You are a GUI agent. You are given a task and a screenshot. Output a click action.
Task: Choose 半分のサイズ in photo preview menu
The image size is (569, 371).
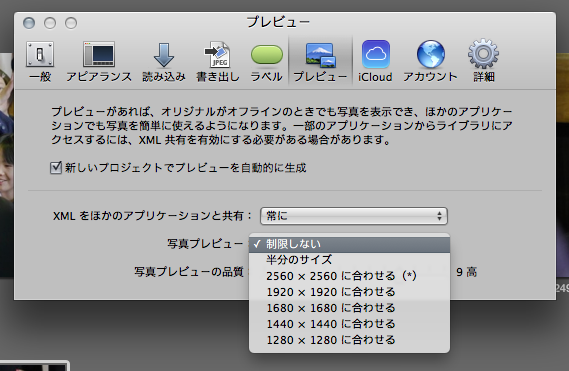coord(349,260)
